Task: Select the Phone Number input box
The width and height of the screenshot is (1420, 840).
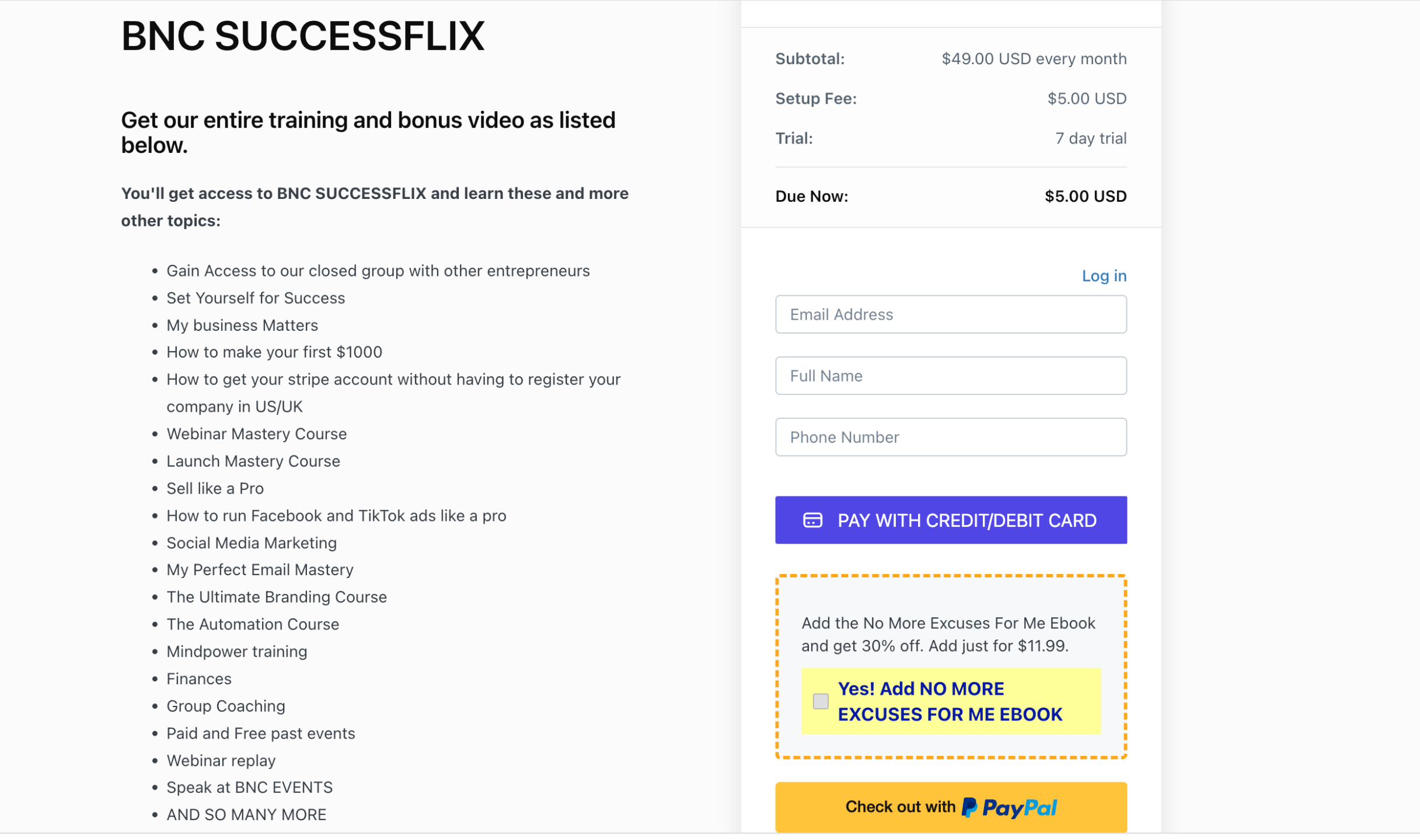Action: (951, 437)
